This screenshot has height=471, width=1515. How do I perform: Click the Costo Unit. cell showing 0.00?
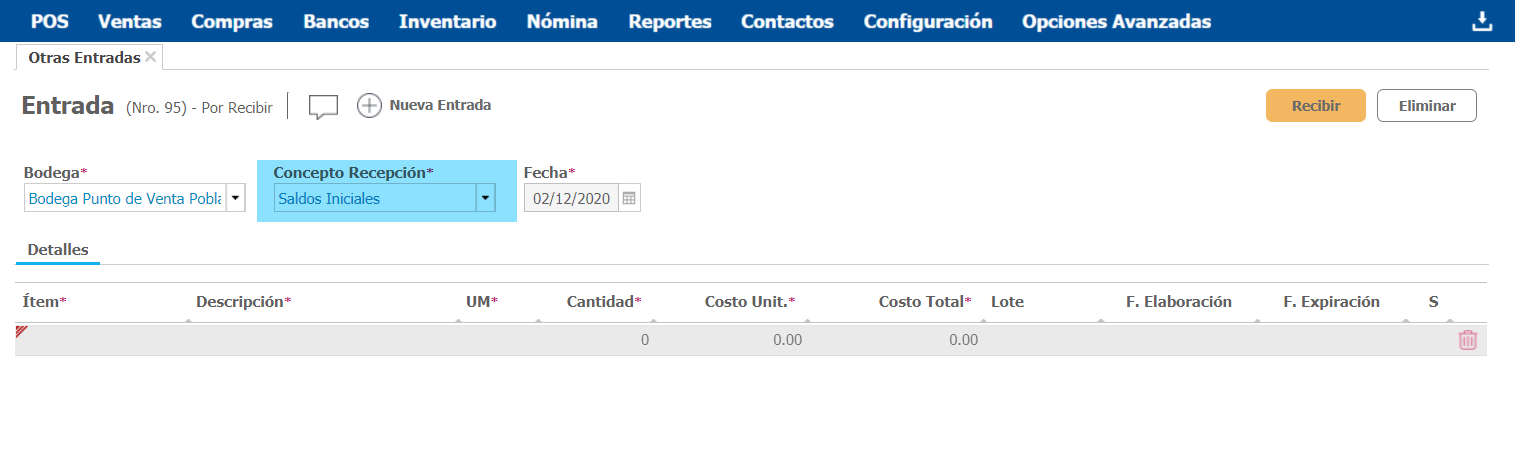point(740,340)
